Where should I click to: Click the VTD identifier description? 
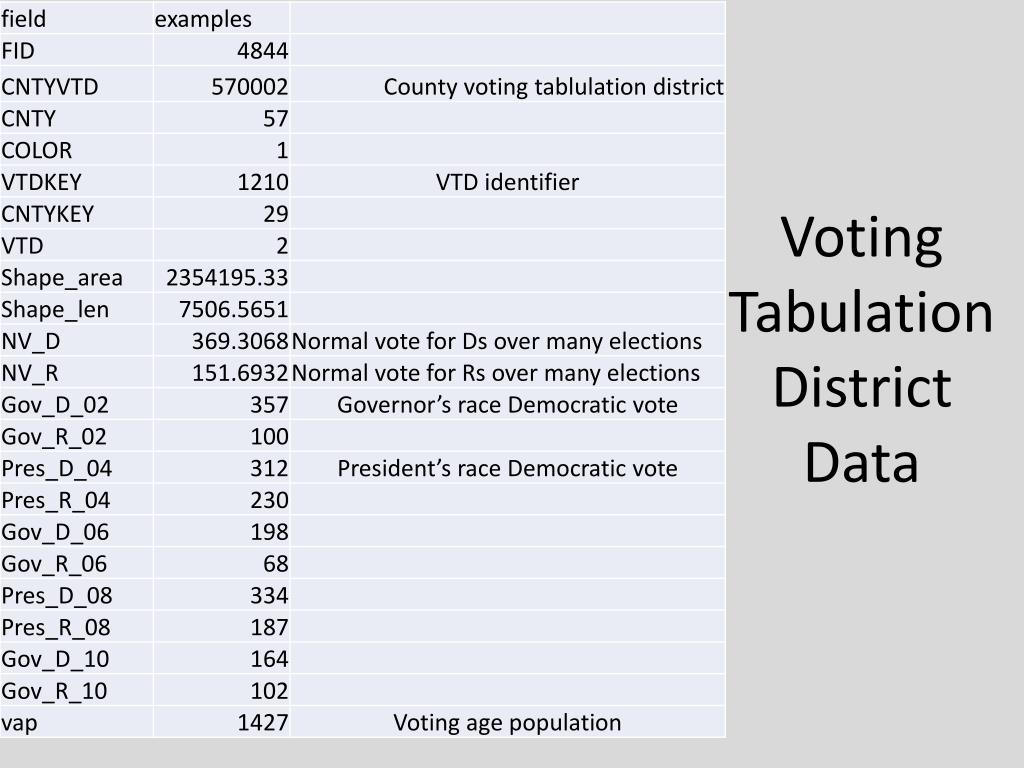(x=507, y=182)
